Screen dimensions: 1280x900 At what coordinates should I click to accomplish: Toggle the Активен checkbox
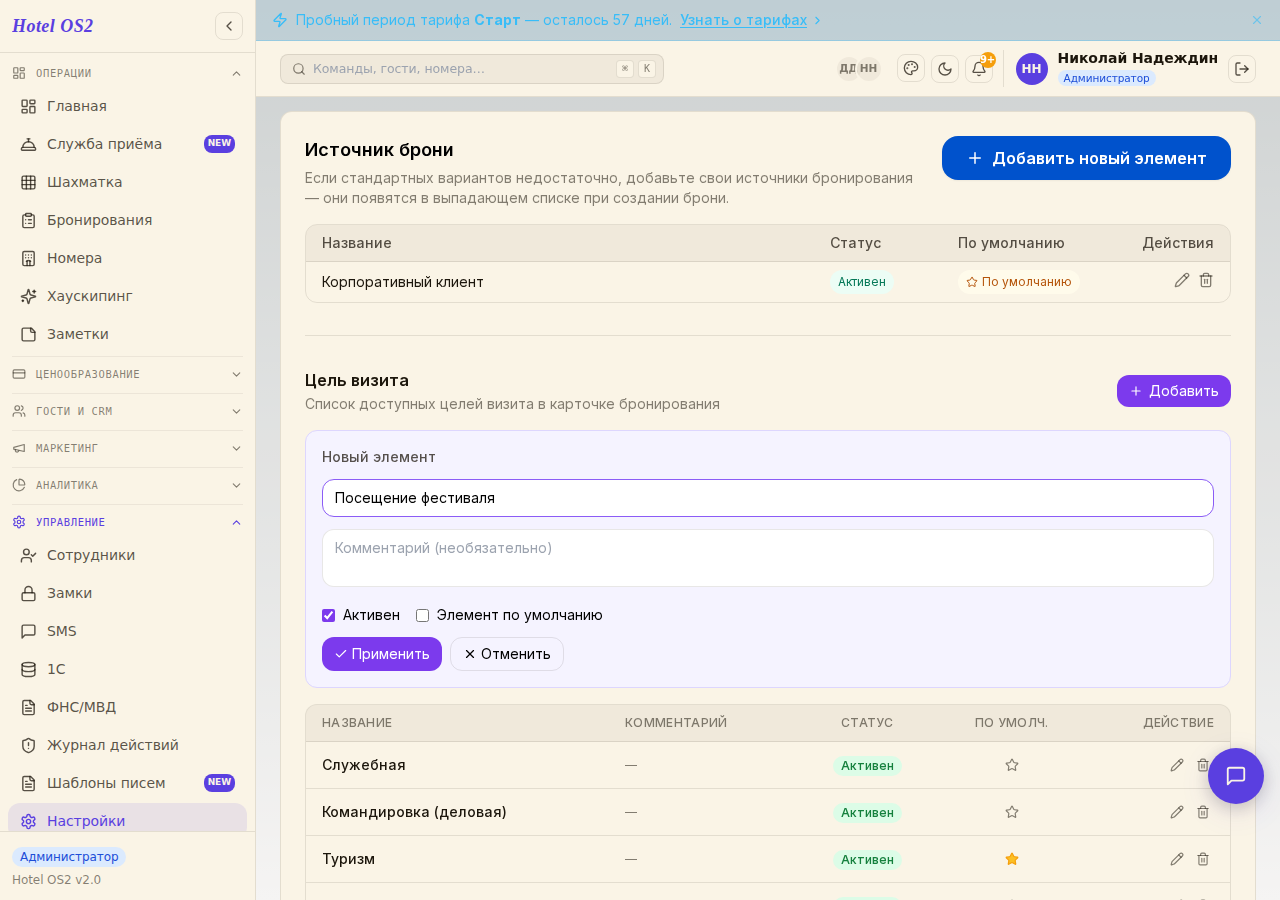(x=328, y=615)
